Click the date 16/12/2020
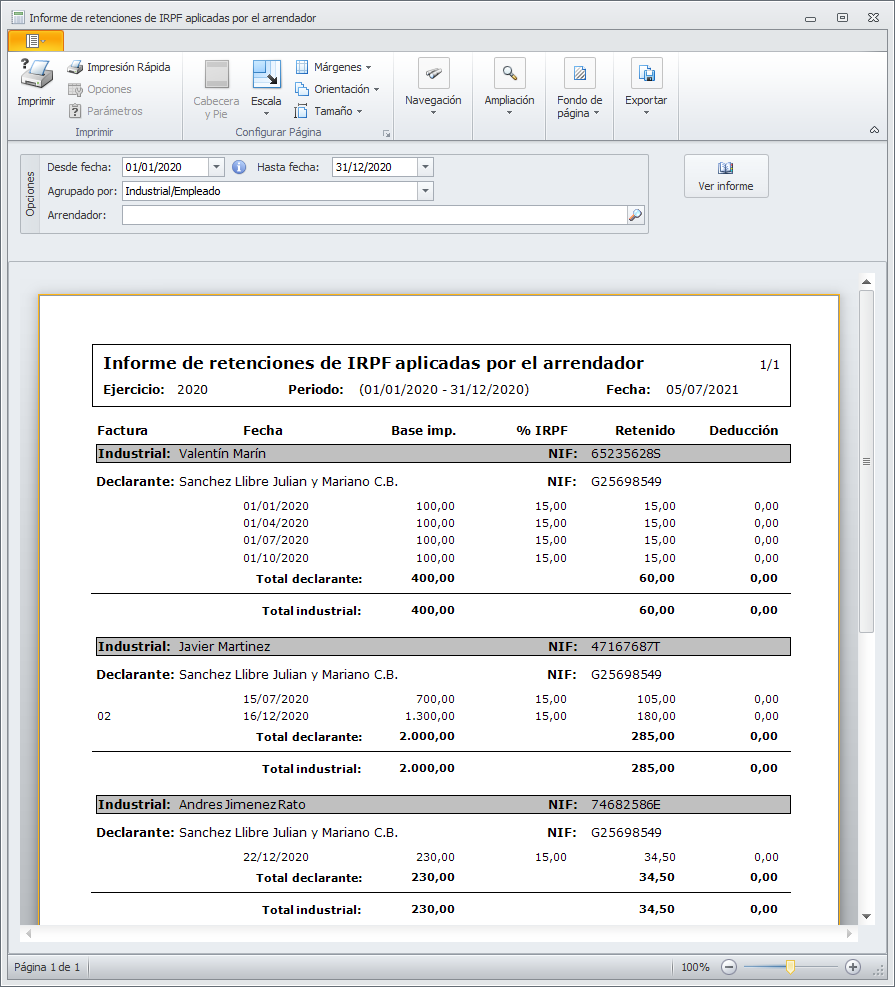895x987 pixels. [x=276, y=716]
